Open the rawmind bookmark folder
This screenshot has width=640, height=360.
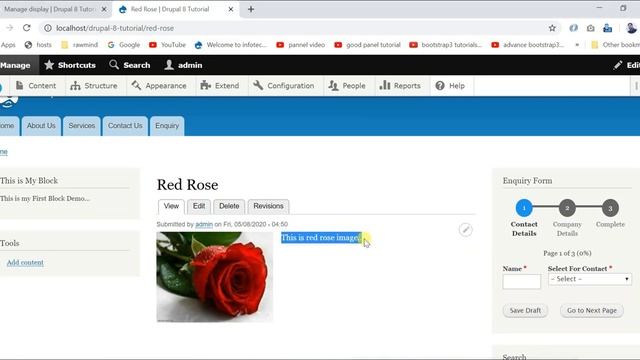click(x=80, y=45)
